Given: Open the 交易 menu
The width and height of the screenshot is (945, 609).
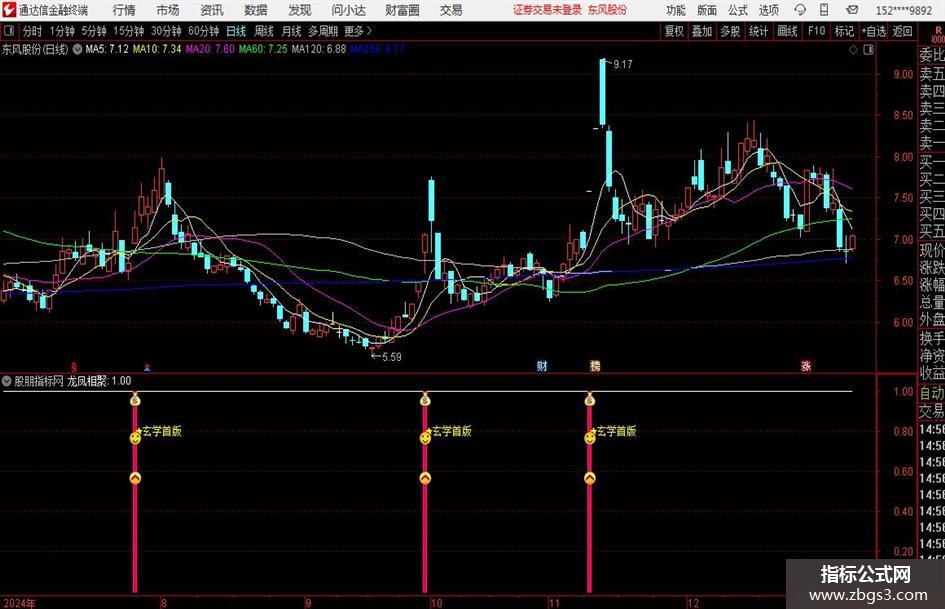Looking at the screenshot, I should [x=451, y=10].
